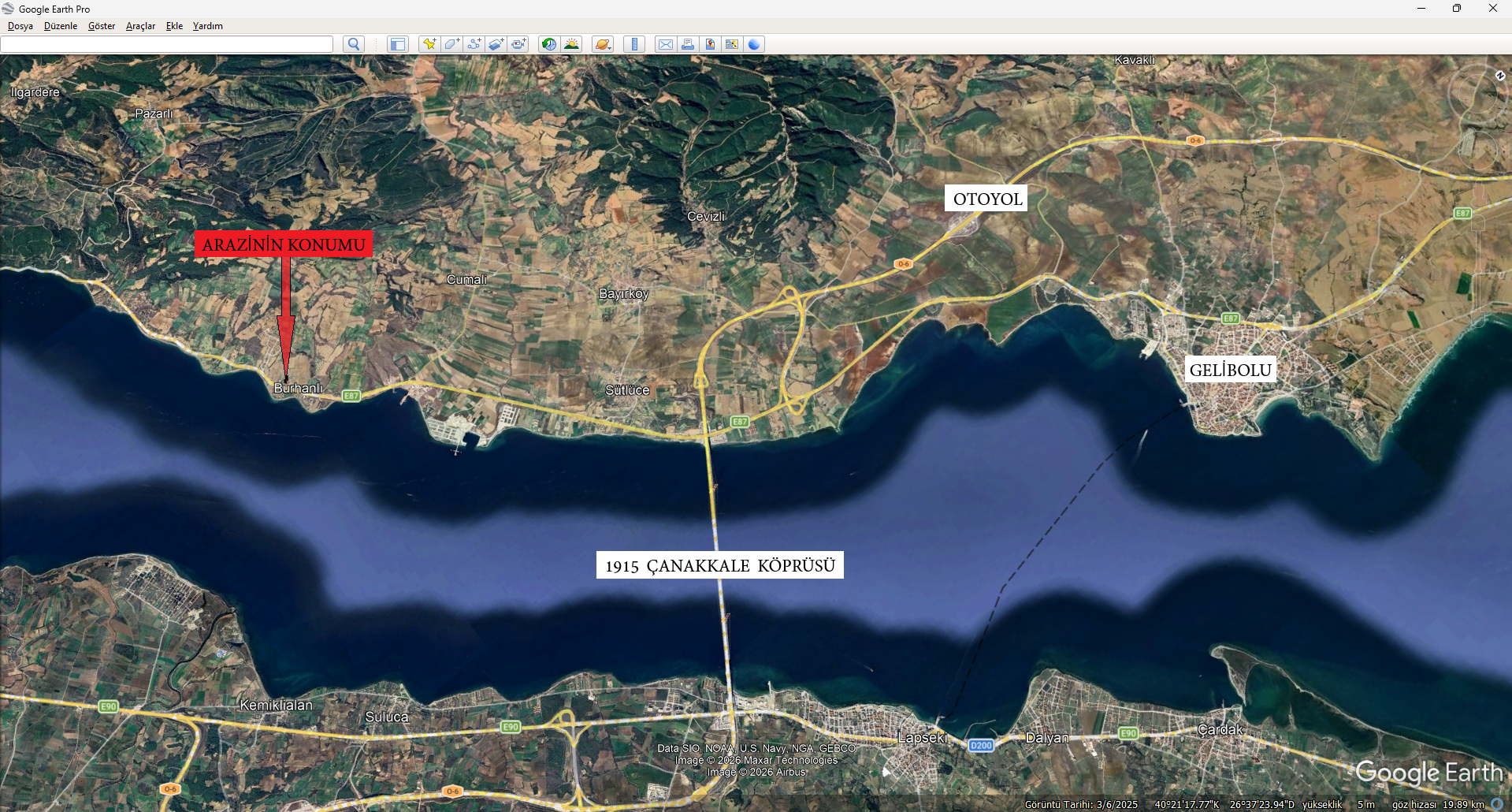Add an image overlay
This screenshot has height=812, width=1512.
click(x=496, y=44)
